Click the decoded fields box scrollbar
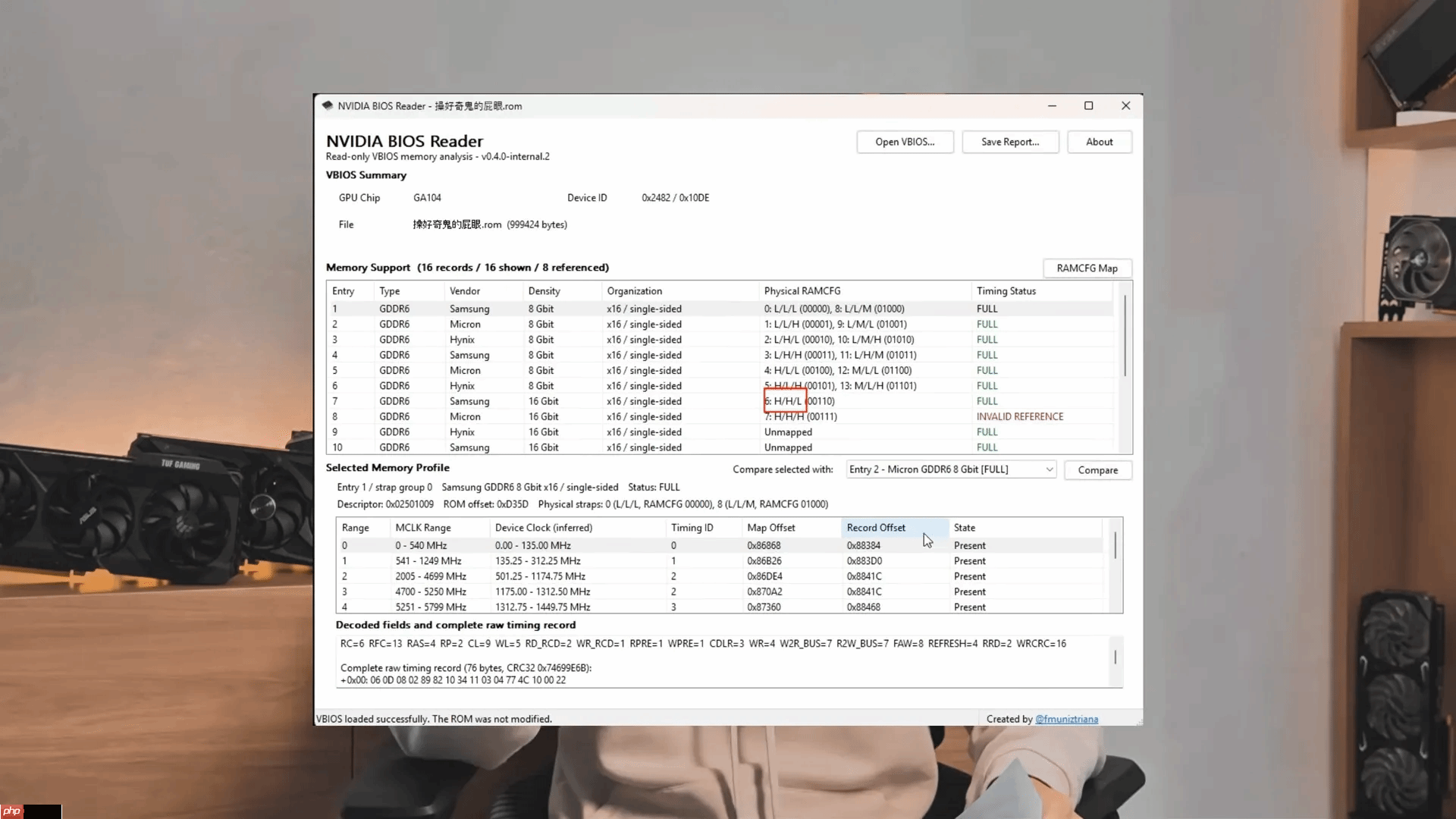This screenshot has width=1456, height=819. point(1115,657)
